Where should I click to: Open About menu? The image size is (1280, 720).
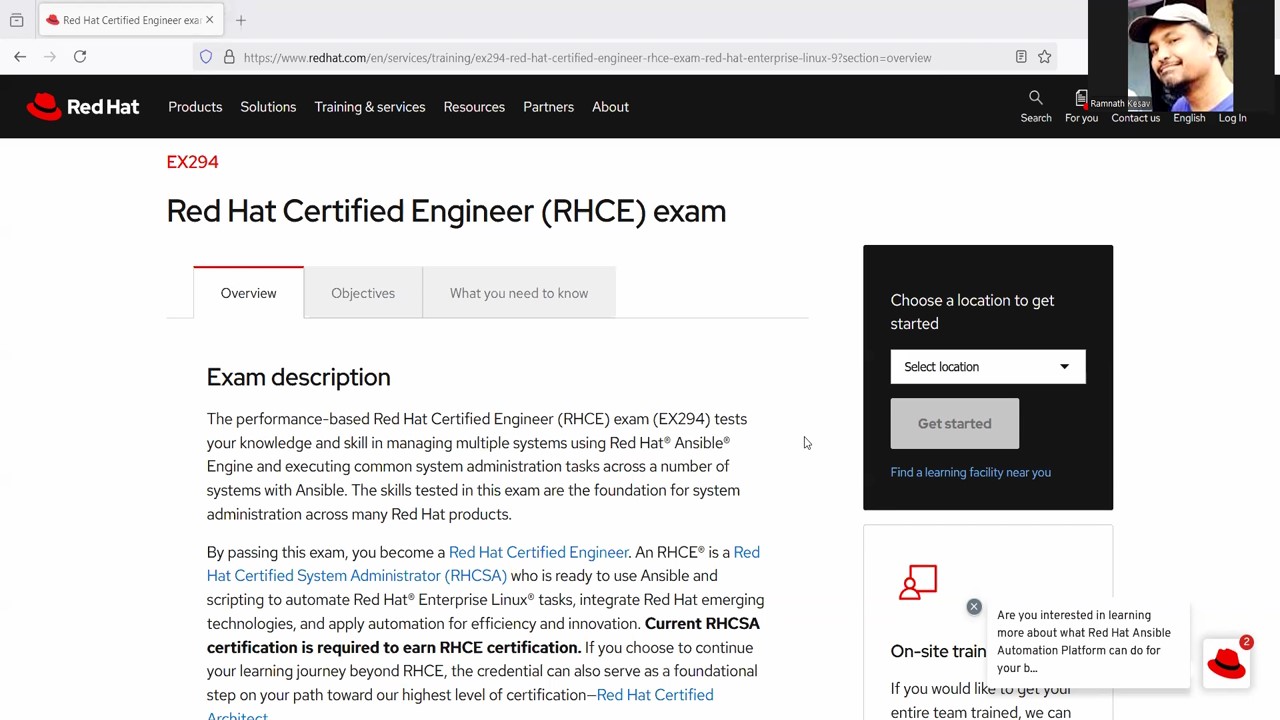pos(610,107)
